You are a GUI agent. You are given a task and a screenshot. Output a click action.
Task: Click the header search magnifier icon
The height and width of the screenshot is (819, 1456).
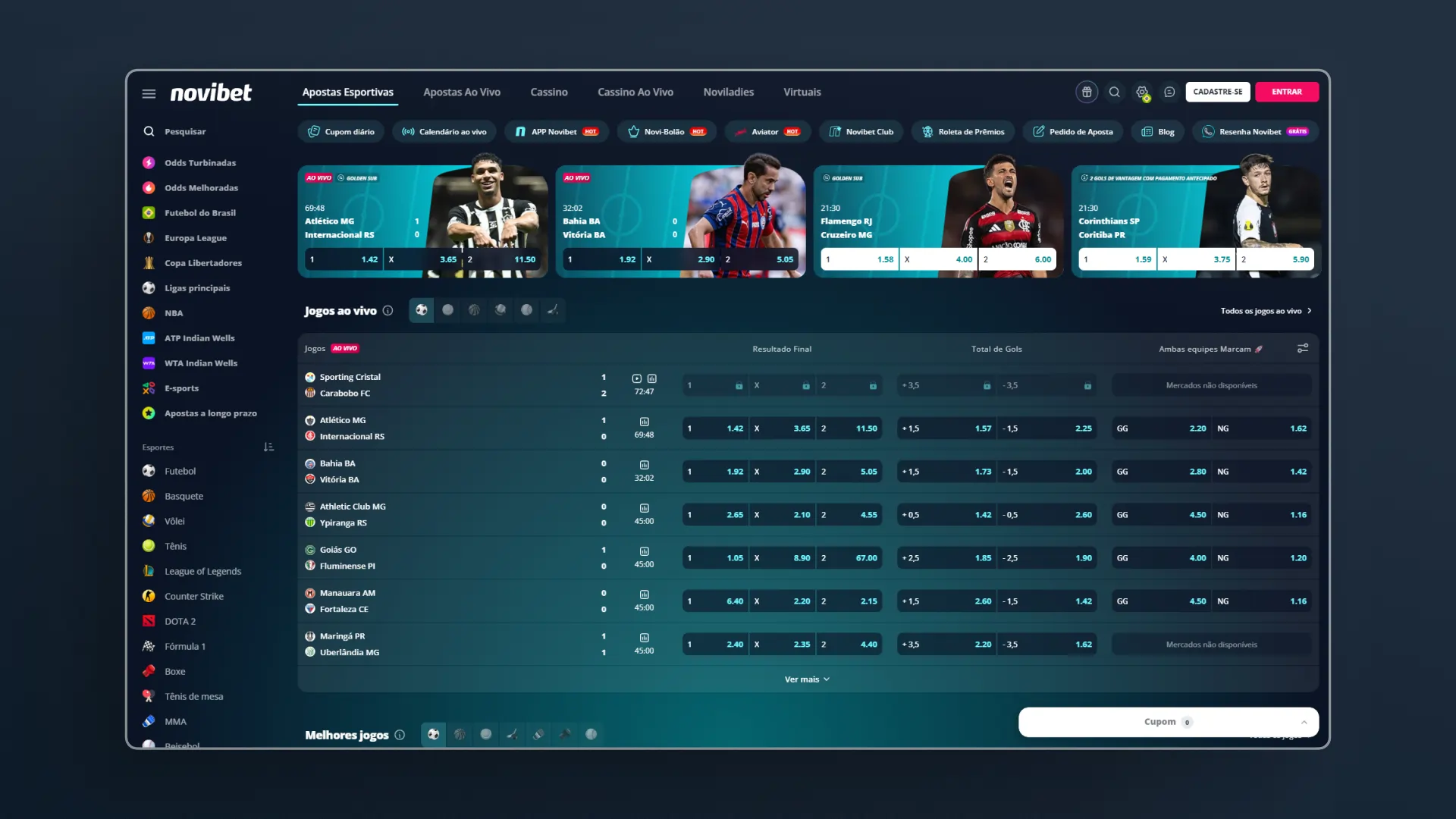[1114, 92]
